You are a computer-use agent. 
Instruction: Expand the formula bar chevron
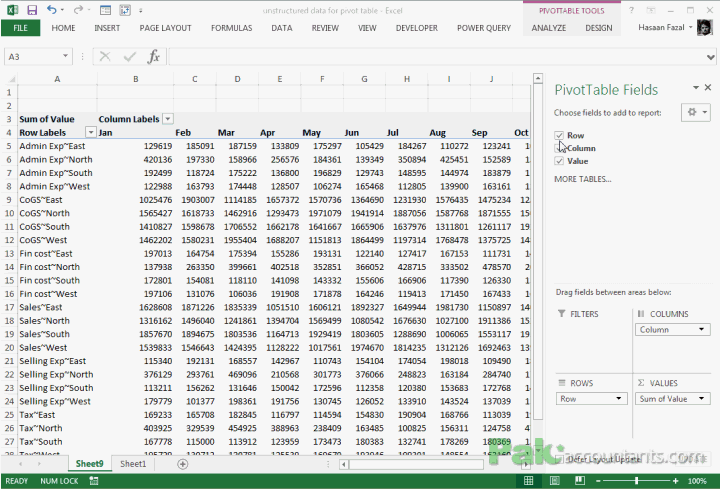click(x=710, y=57)
